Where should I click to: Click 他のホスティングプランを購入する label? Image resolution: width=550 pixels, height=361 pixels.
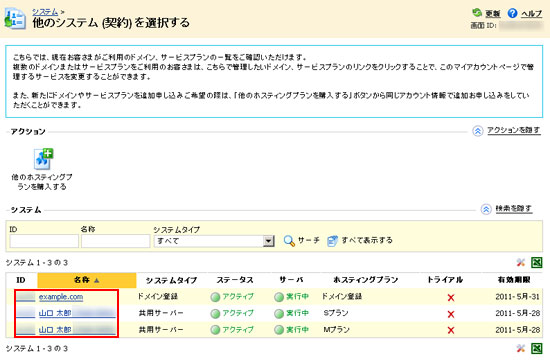click(x=42, y=182)
